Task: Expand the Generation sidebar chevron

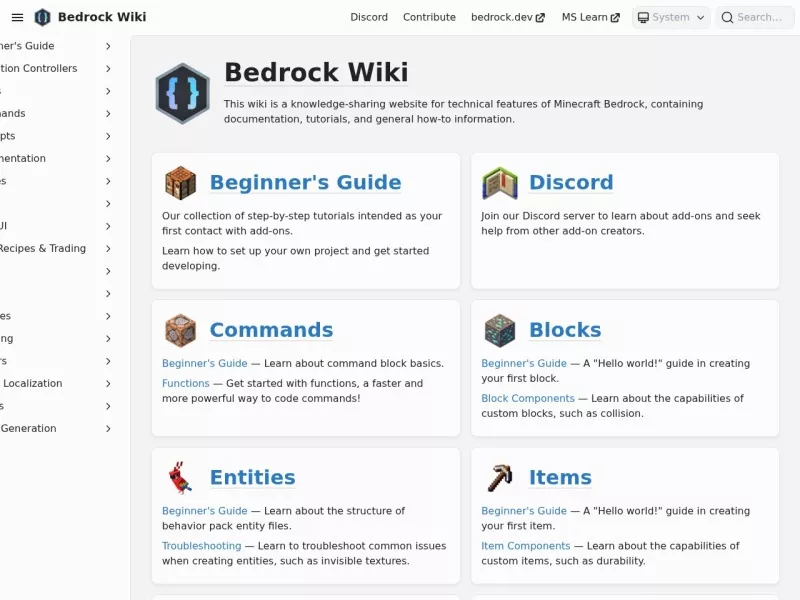Action: click(x=108, y=429)
